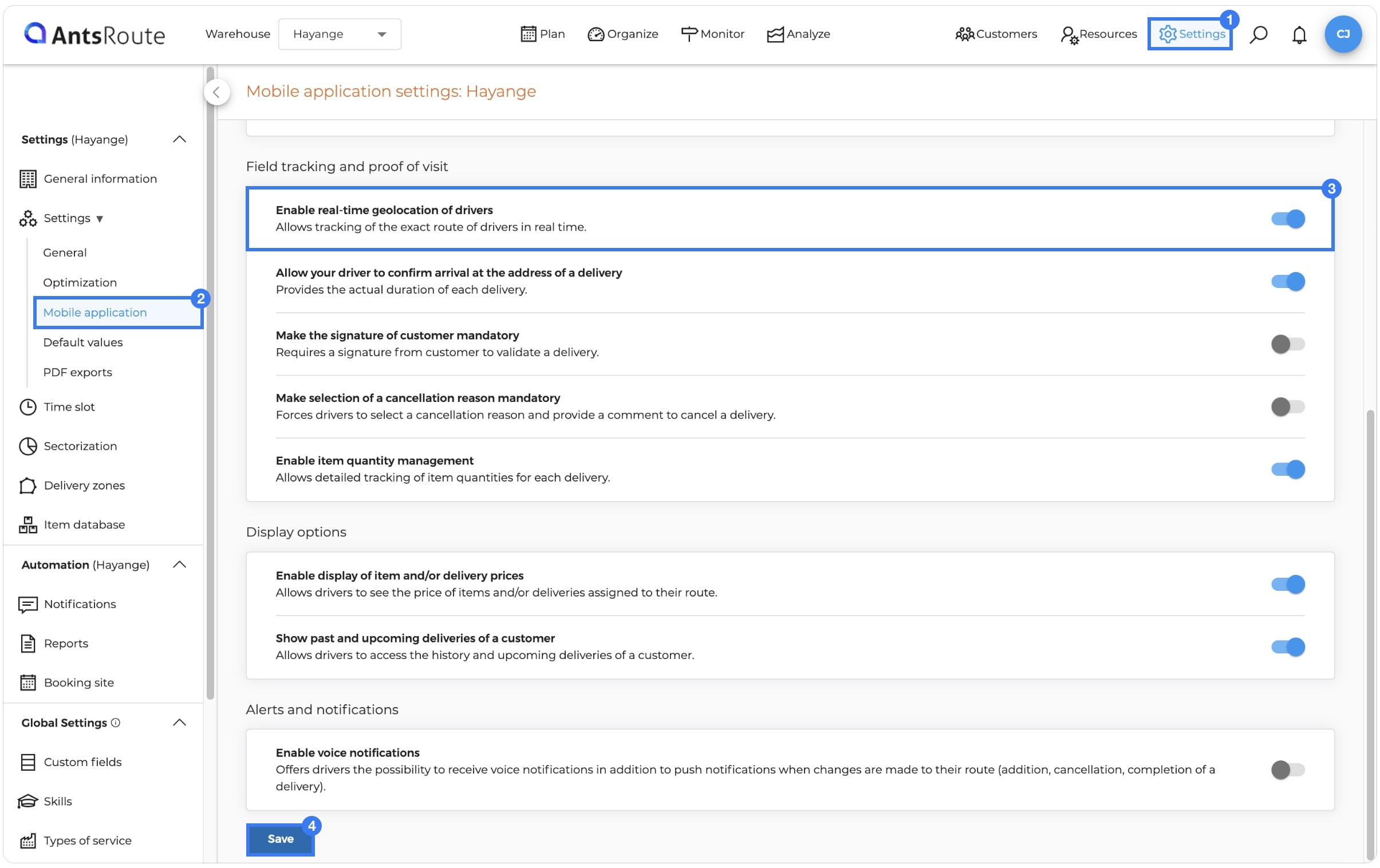Toggle real-time geolocation of drivers
Image resolution: width=1380 pixels, height=868 pixels.
click(1287, 219)
